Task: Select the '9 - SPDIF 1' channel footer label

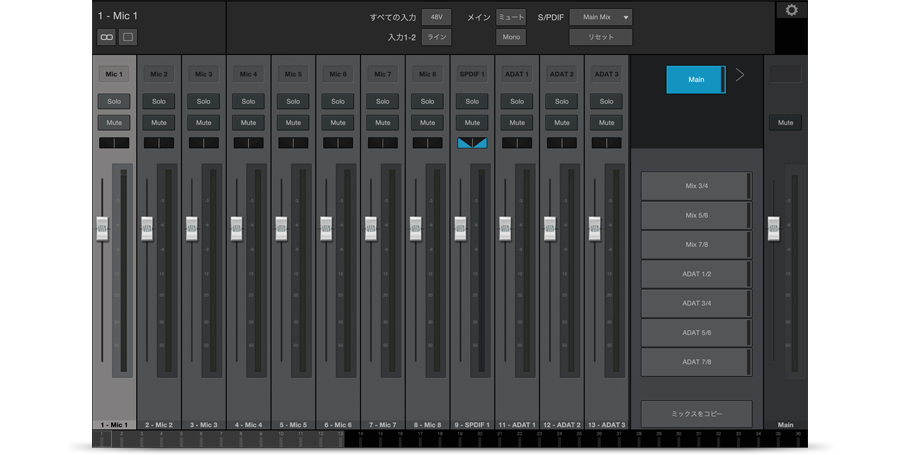Action: pos(472,425)
